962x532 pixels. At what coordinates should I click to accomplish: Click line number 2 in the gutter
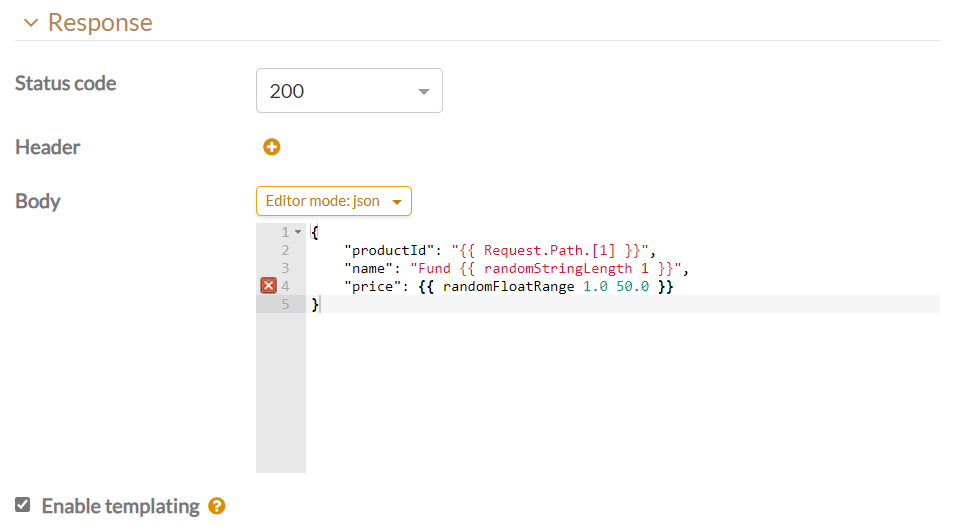[x=285, y=250]
